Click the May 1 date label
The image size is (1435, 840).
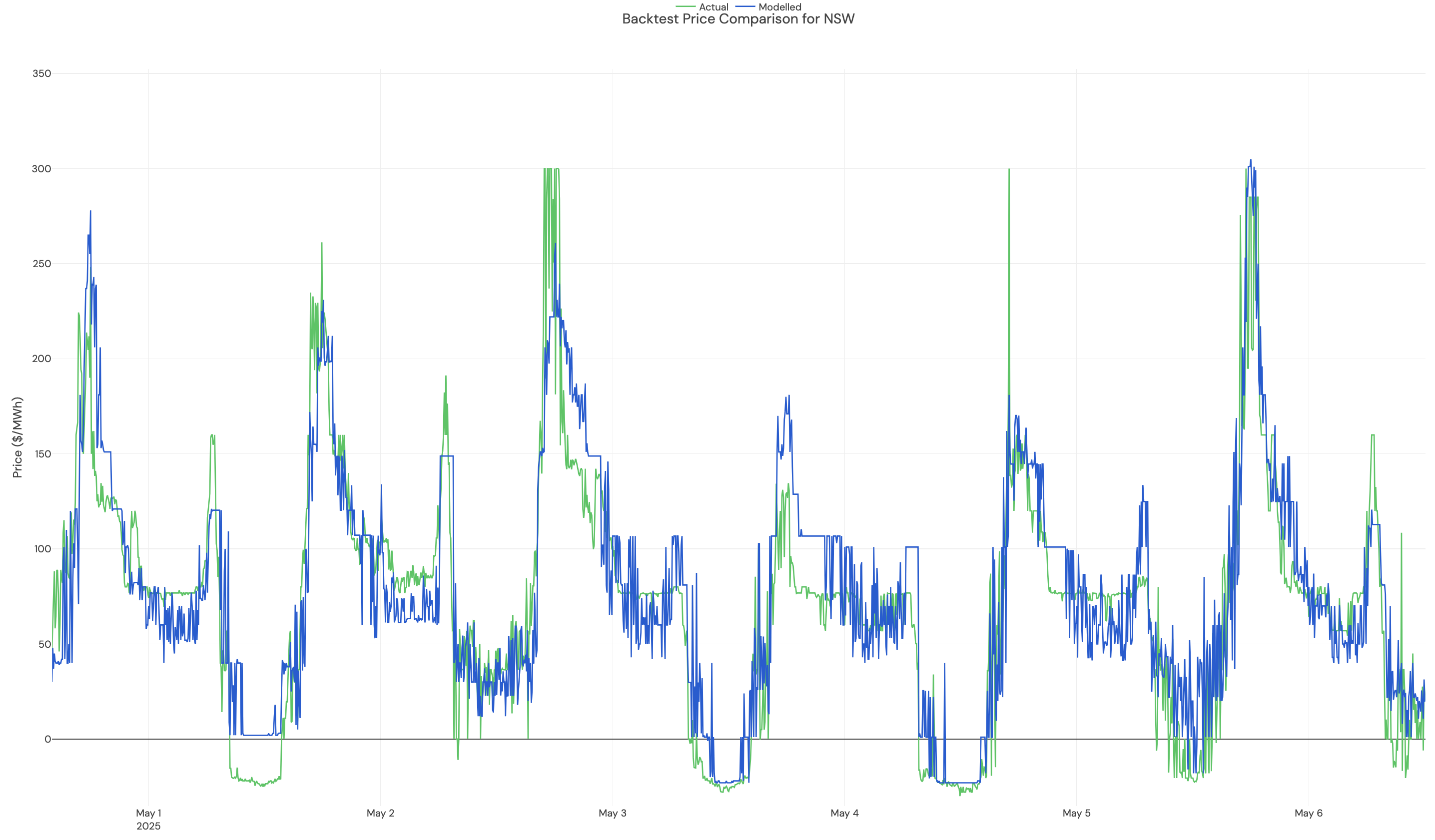tap(149, 814)
